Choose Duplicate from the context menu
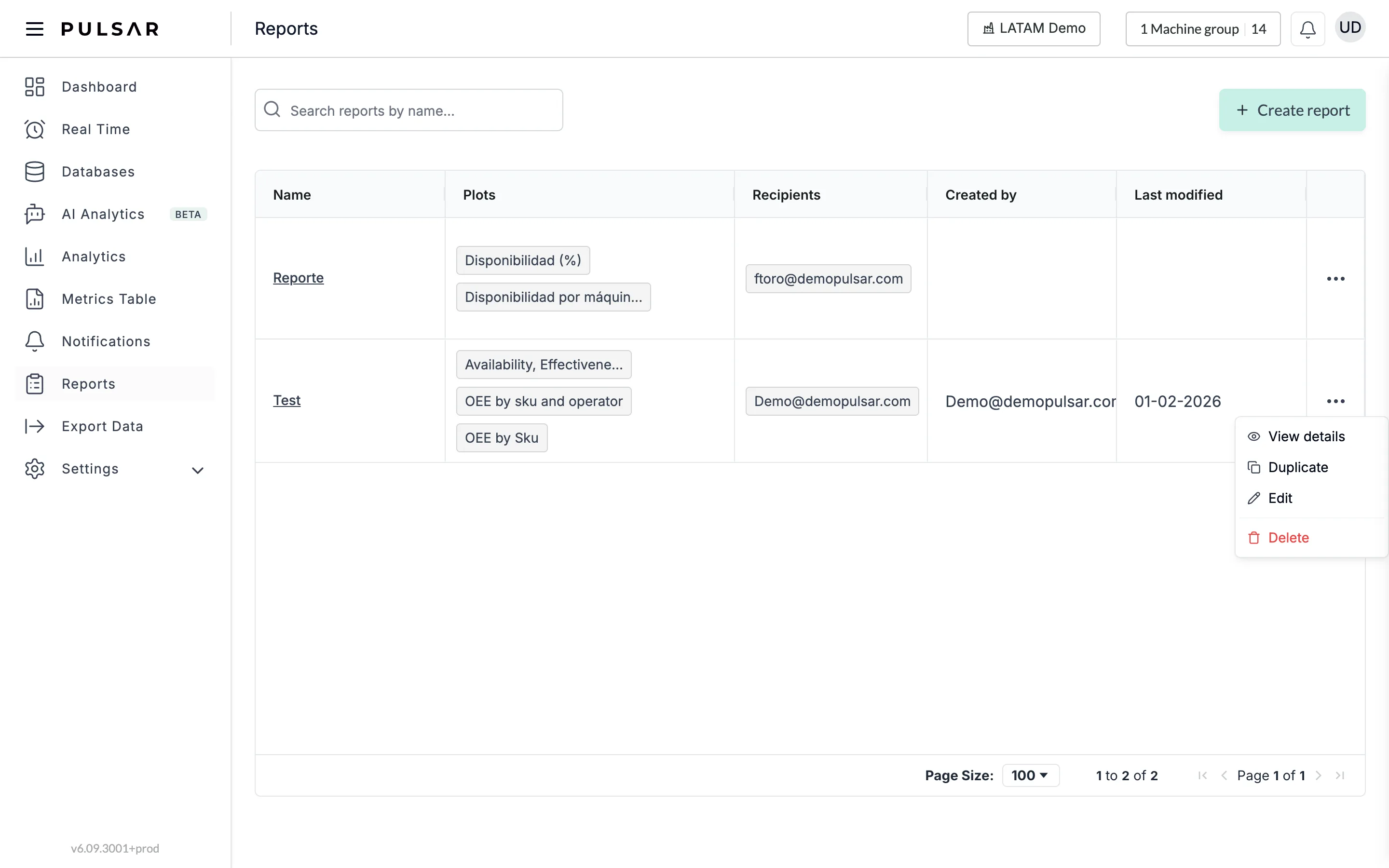1389x868 pixels. [x=1311, y=467]
